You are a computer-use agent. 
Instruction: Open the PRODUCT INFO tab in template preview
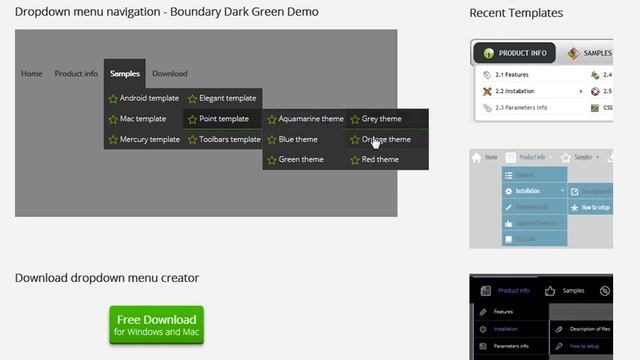click(x=514, y=53)
